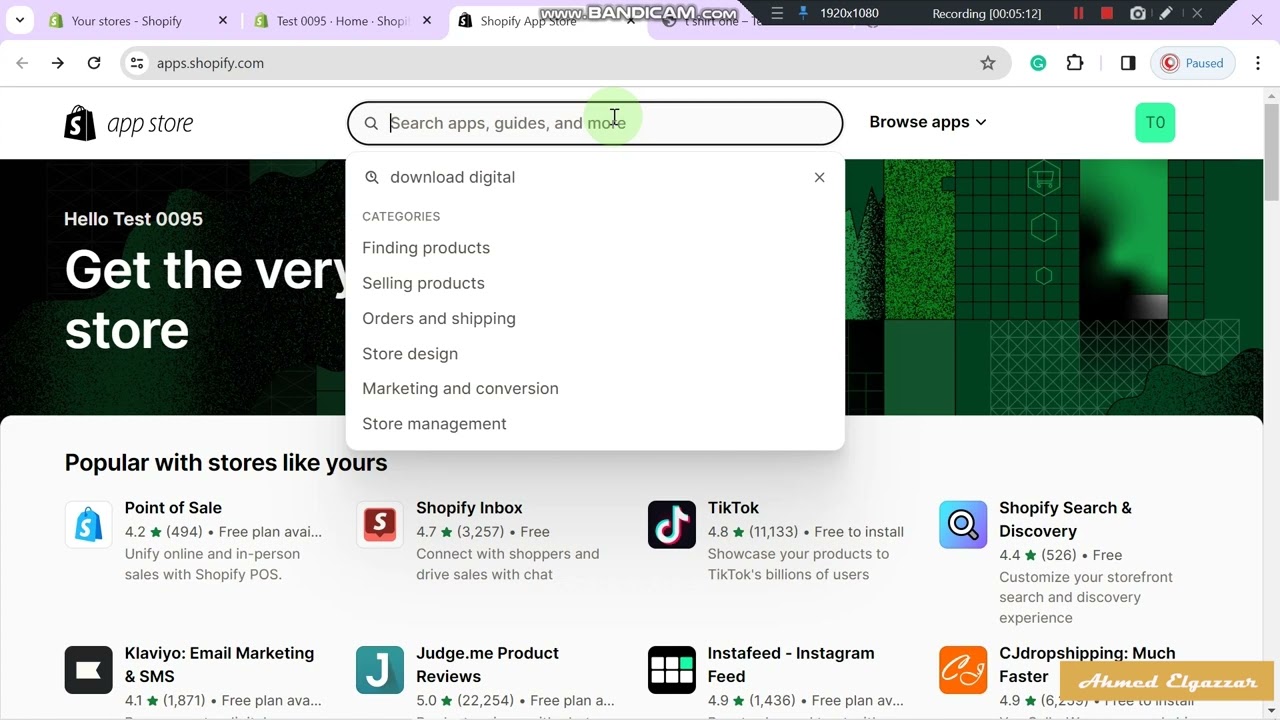
Task: Click the 'Hello Test 0095' greeting text
Action: tap(133, 219)
